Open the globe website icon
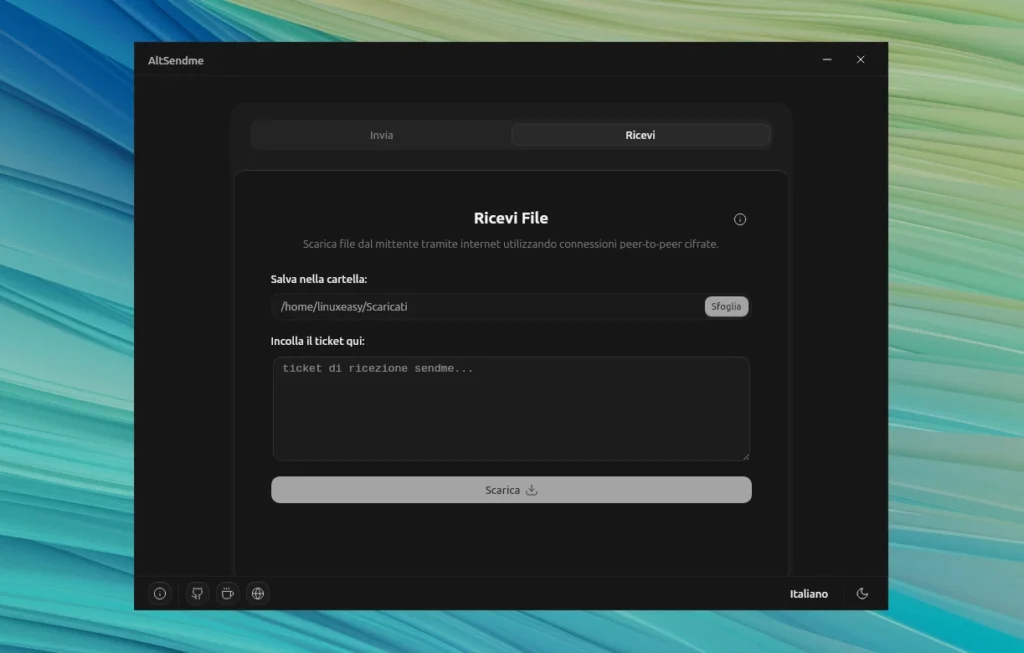This screenshot has width=1024, height=653. pos(258,594)
